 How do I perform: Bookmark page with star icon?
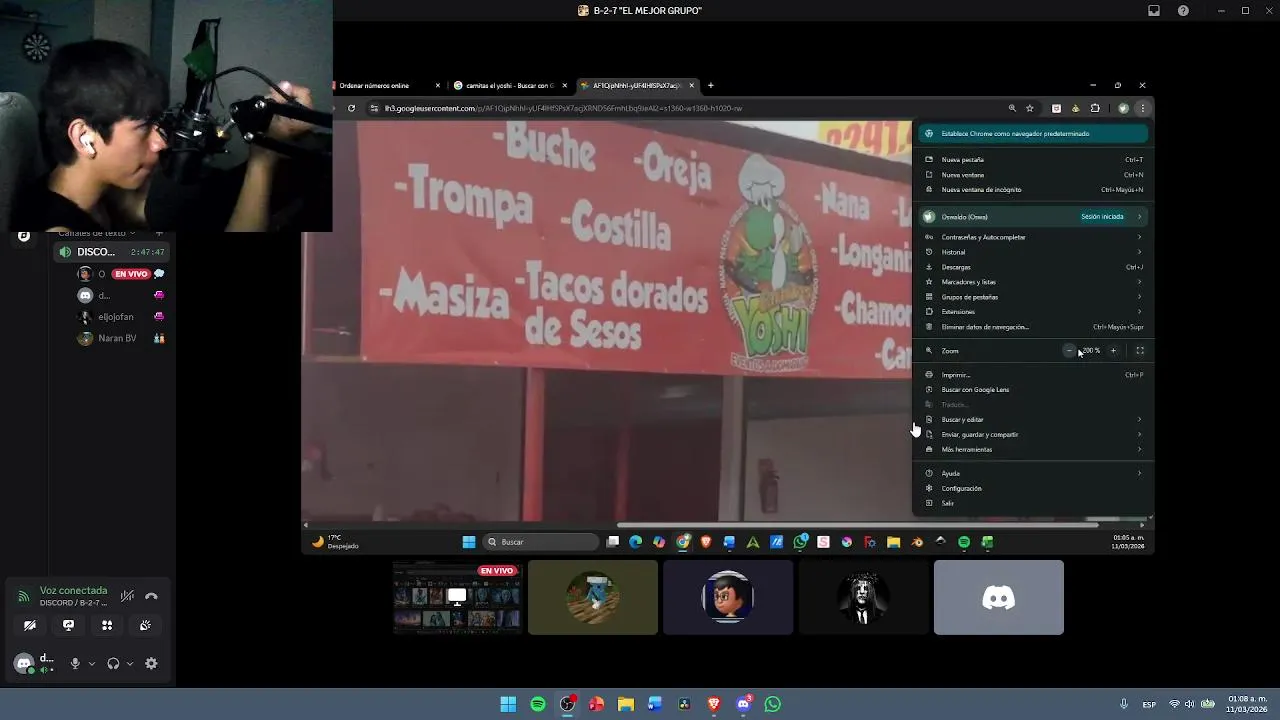coord(1030,108)
